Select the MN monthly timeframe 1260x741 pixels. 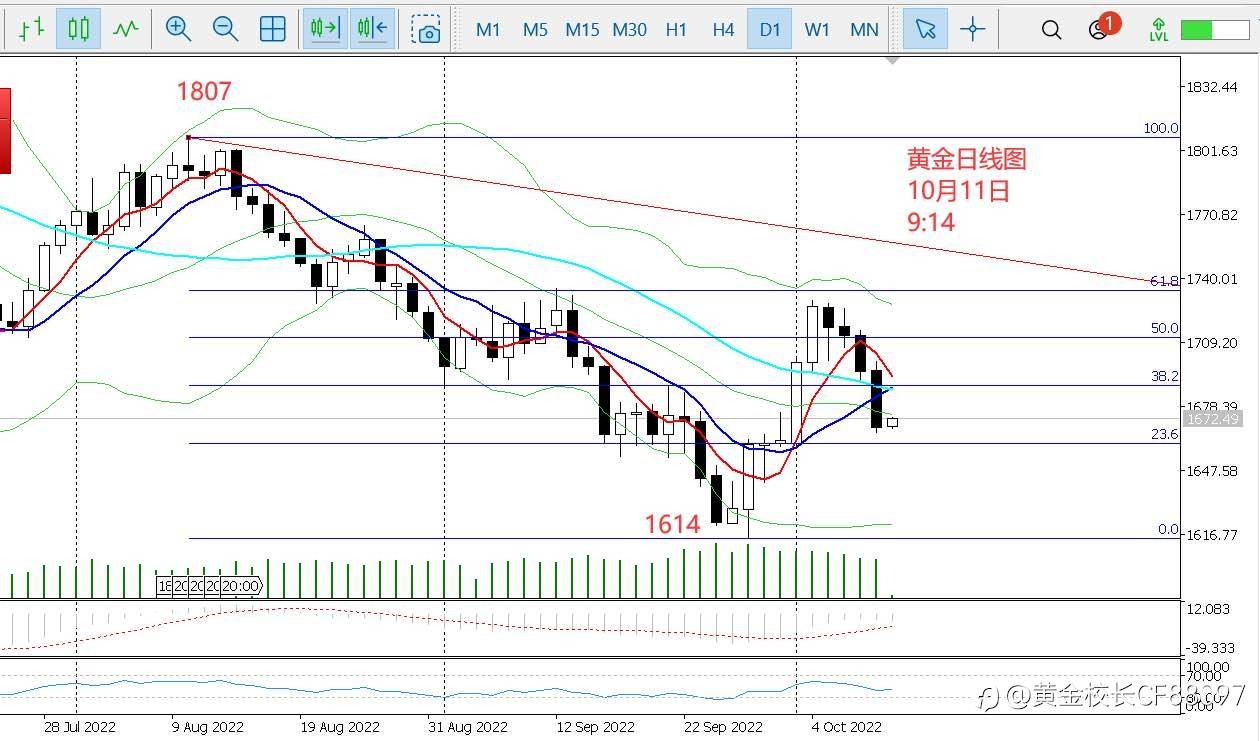click(x=864, y=29)
